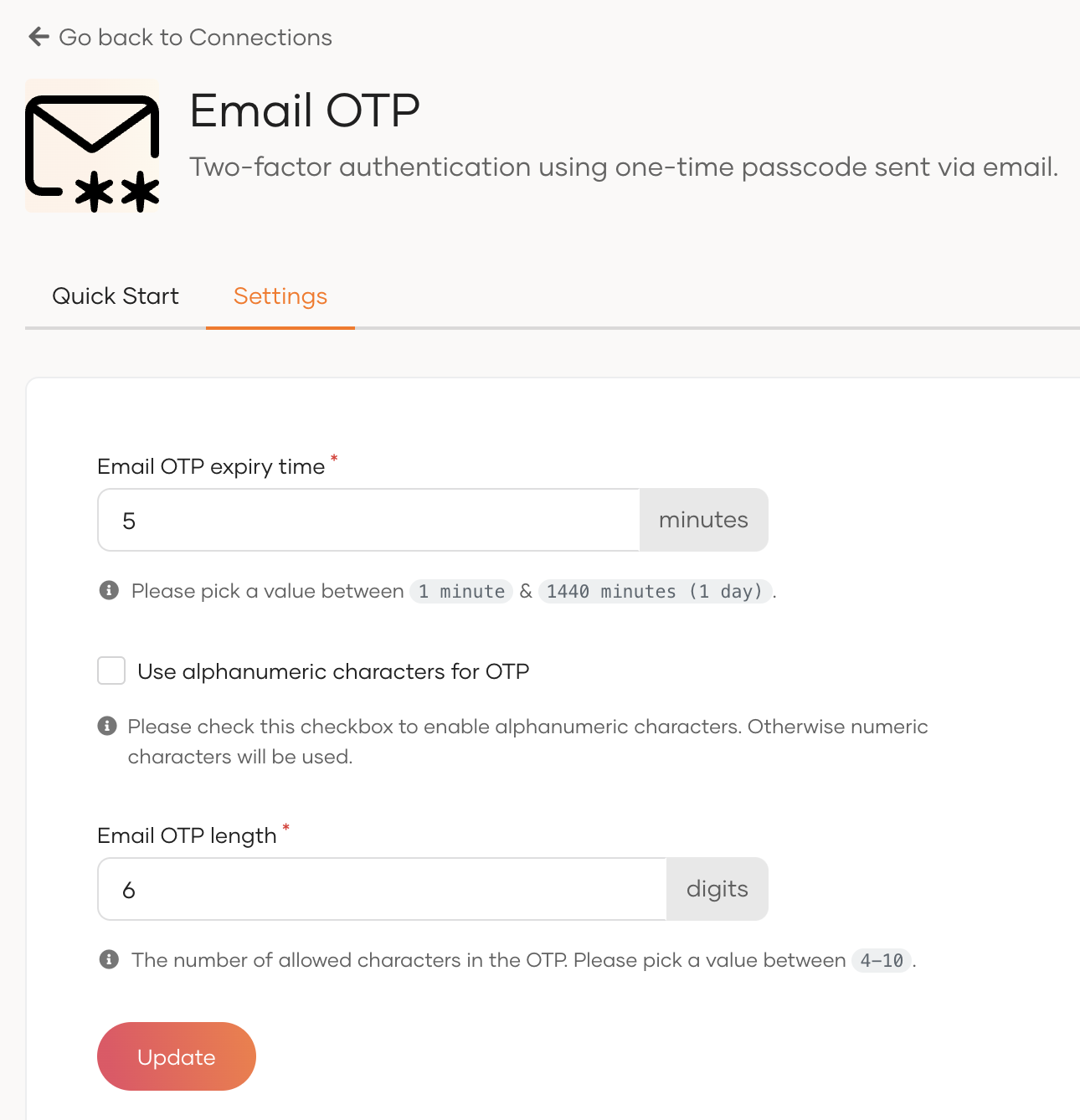Click the '4-10' range badge
Image resolution: width=1080 pixels, height=1120 pixels.
click(880, 960)
